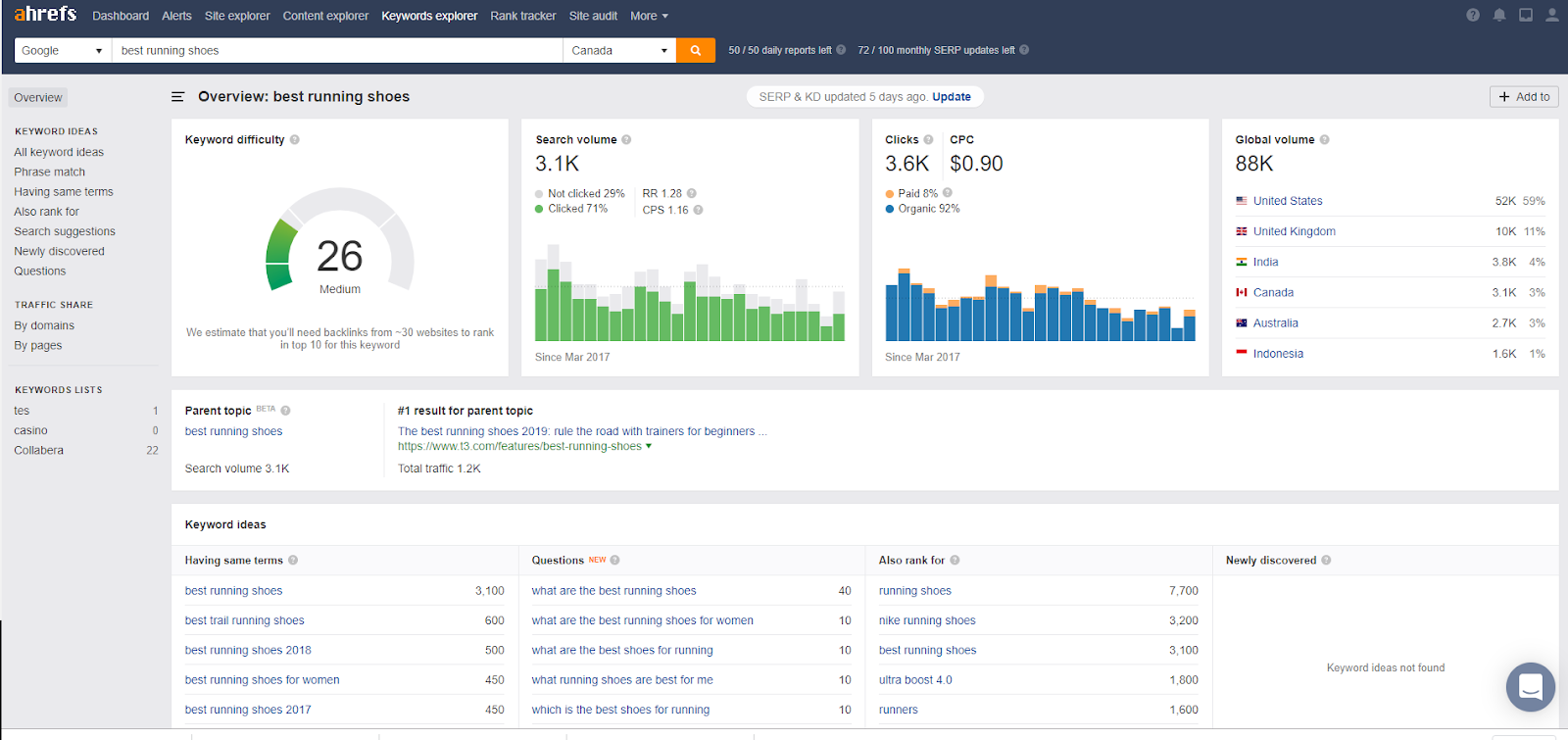Viewport: 1568px width, 740px height.
Task: Click the blue clicks bar chart
Action: (1040, 304)
